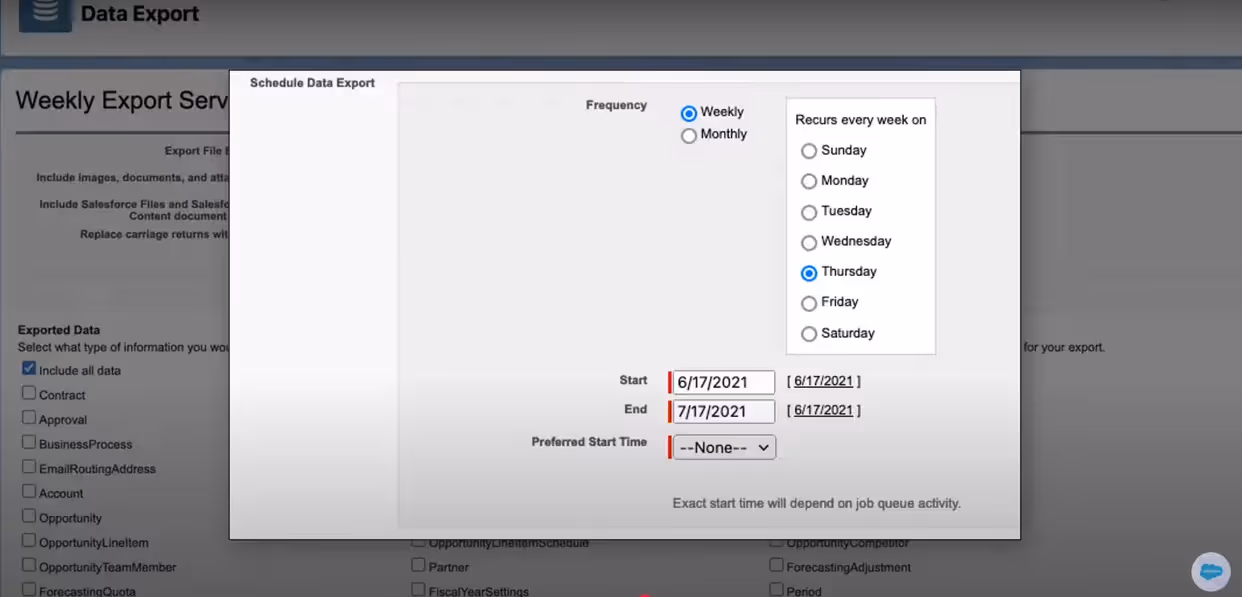1242x597 pixels.
Task: Open the Preferred Start Time dropdown
Action: coord(724,447)
